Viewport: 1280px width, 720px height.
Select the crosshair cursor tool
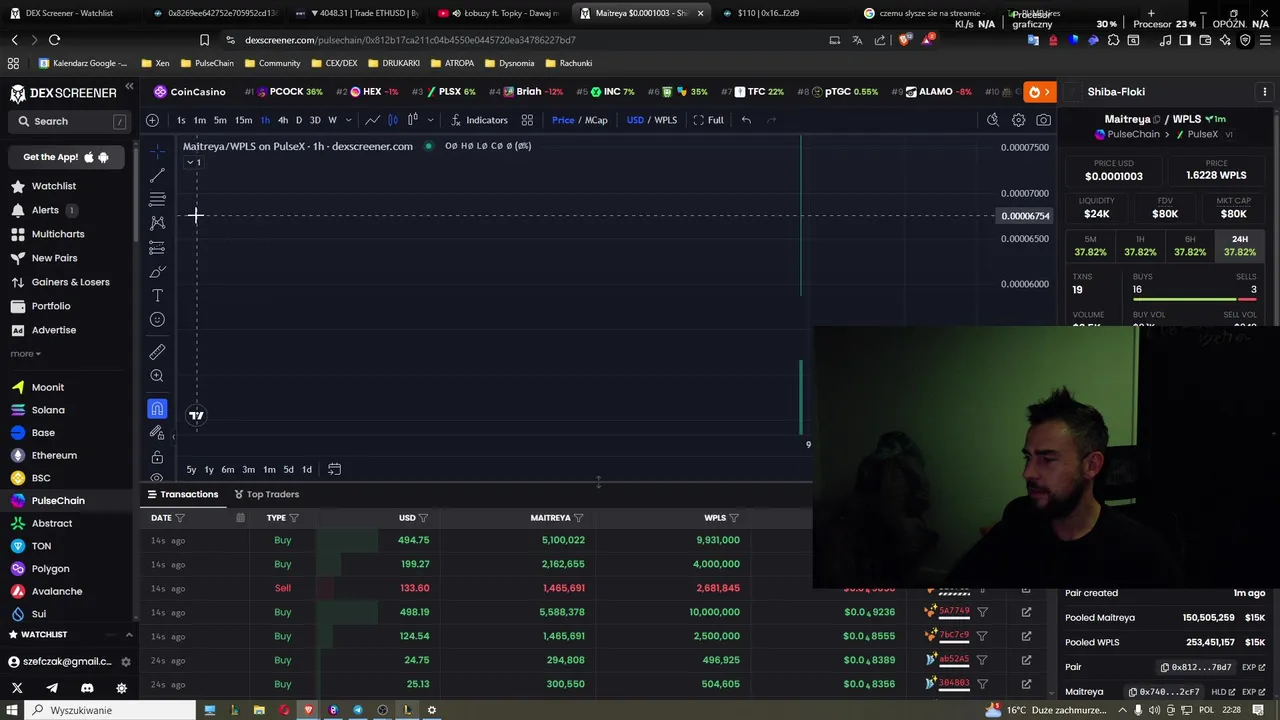pos(157,151)
